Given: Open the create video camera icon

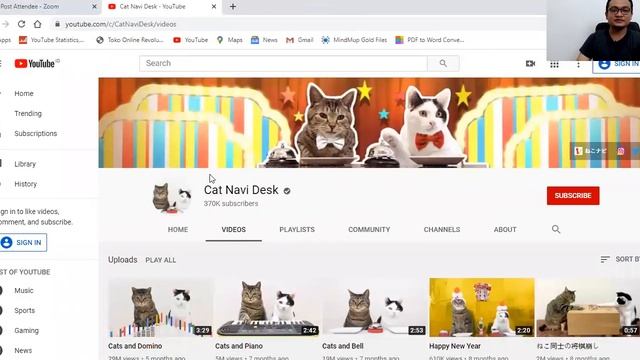Looking at the screenshot, I should pyautogui.click(x=530, y=64).
